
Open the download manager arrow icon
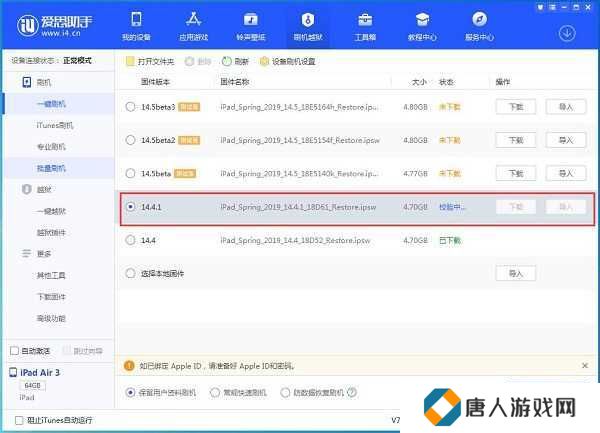[x=567, y=34]
